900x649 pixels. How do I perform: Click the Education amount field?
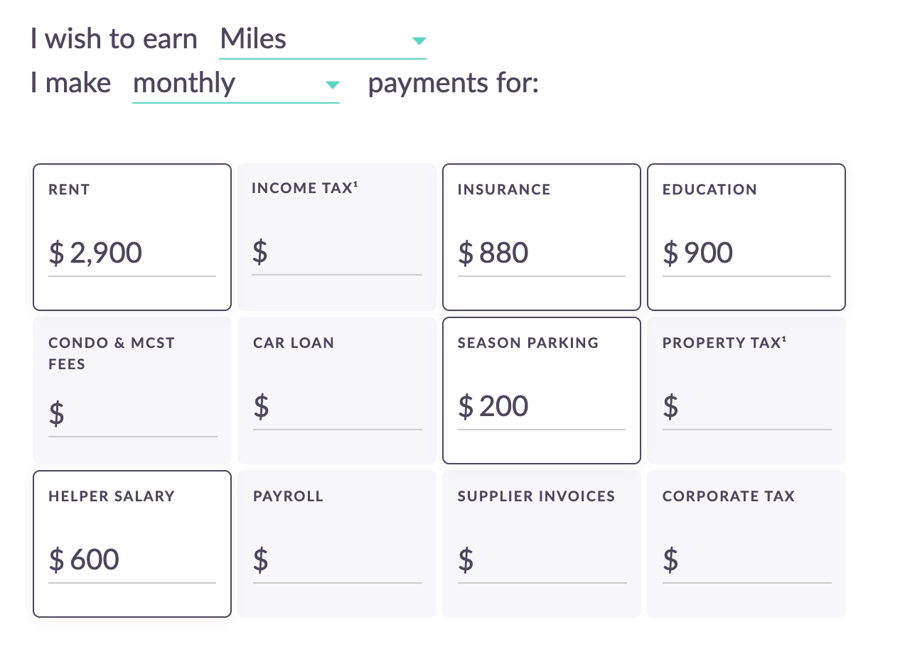(x=755, y=253)
